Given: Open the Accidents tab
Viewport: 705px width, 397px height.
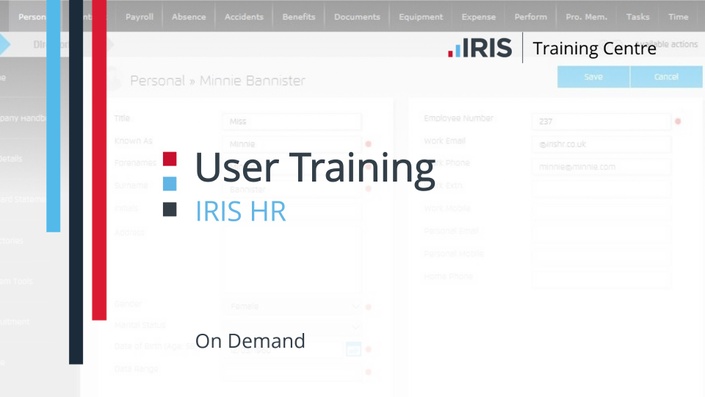Looking at the screenshot, I should [244, 17].
